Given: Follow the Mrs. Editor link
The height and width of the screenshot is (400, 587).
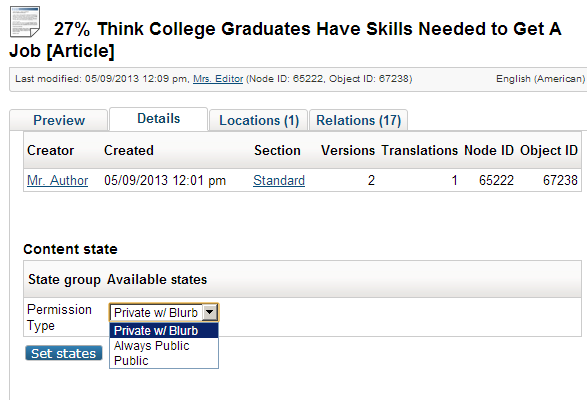Looking at the screenshot, I should [218, 79].
